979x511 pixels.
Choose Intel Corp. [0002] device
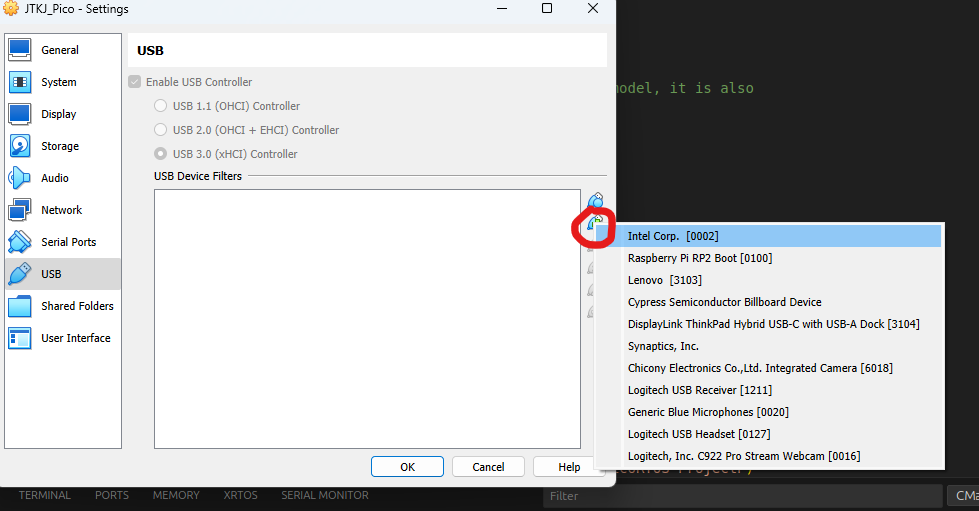[x=769, y=236]
